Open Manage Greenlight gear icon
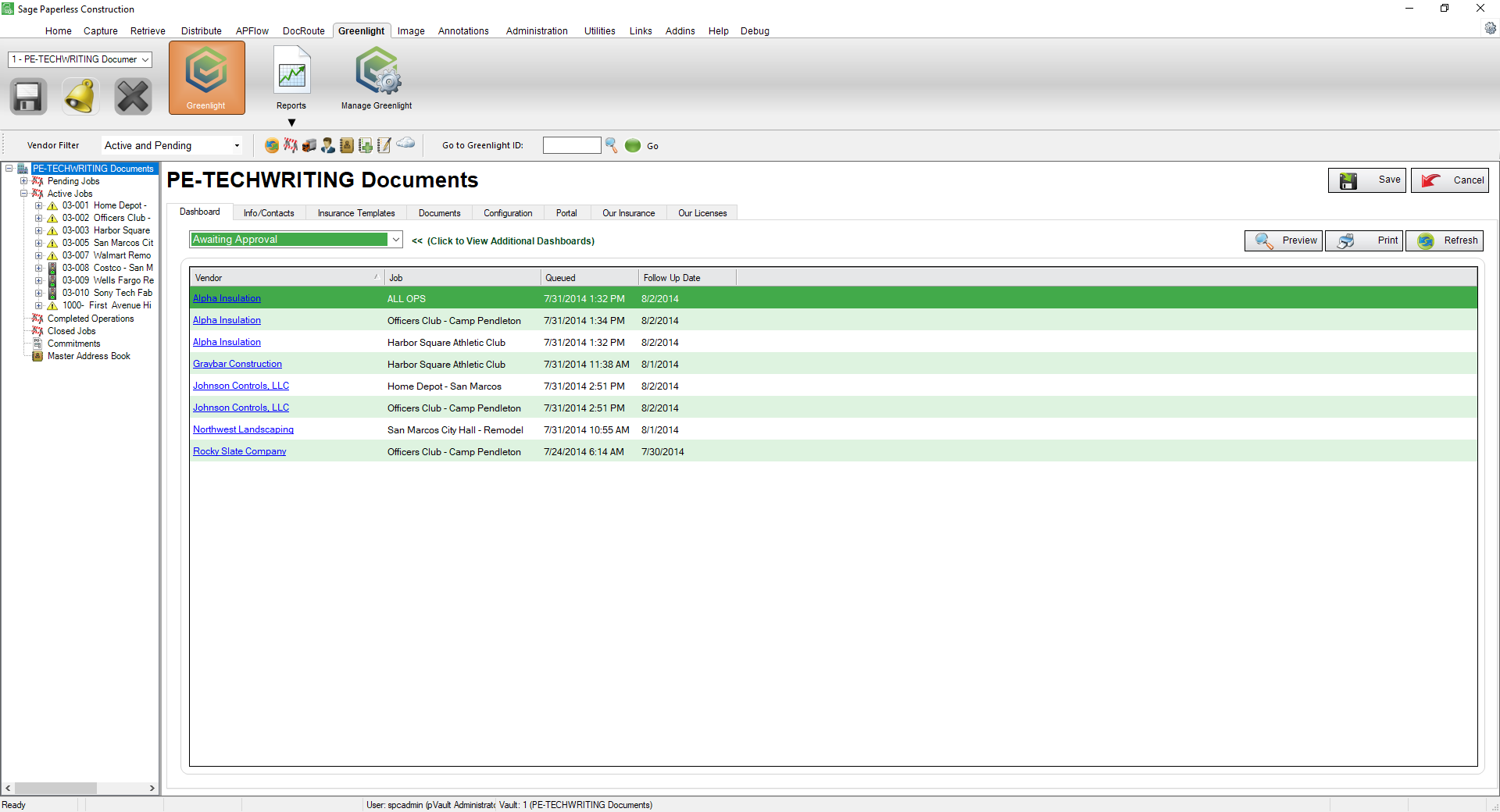This screenshot has height=812, width=1500. coord(377,72)
